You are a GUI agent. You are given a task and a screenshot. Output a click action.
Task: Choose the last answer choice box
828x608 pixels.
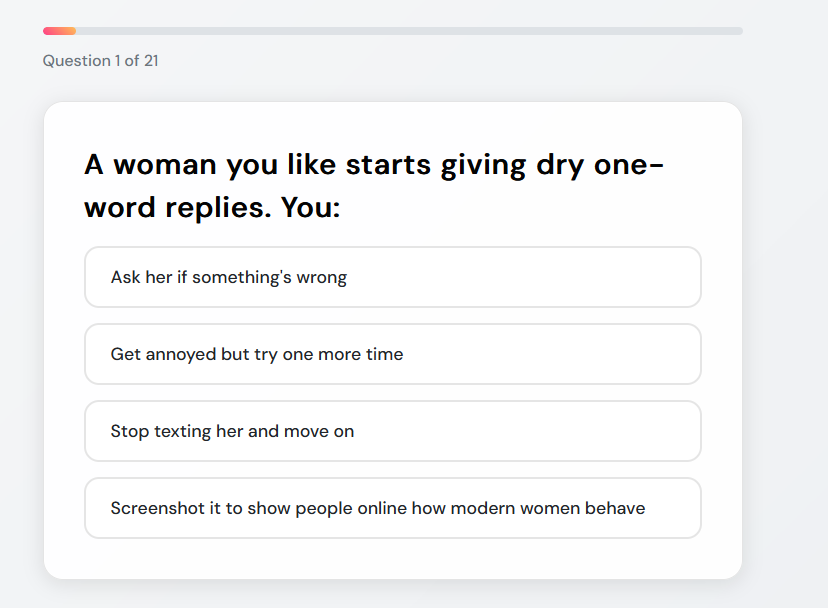pos(392,508)
